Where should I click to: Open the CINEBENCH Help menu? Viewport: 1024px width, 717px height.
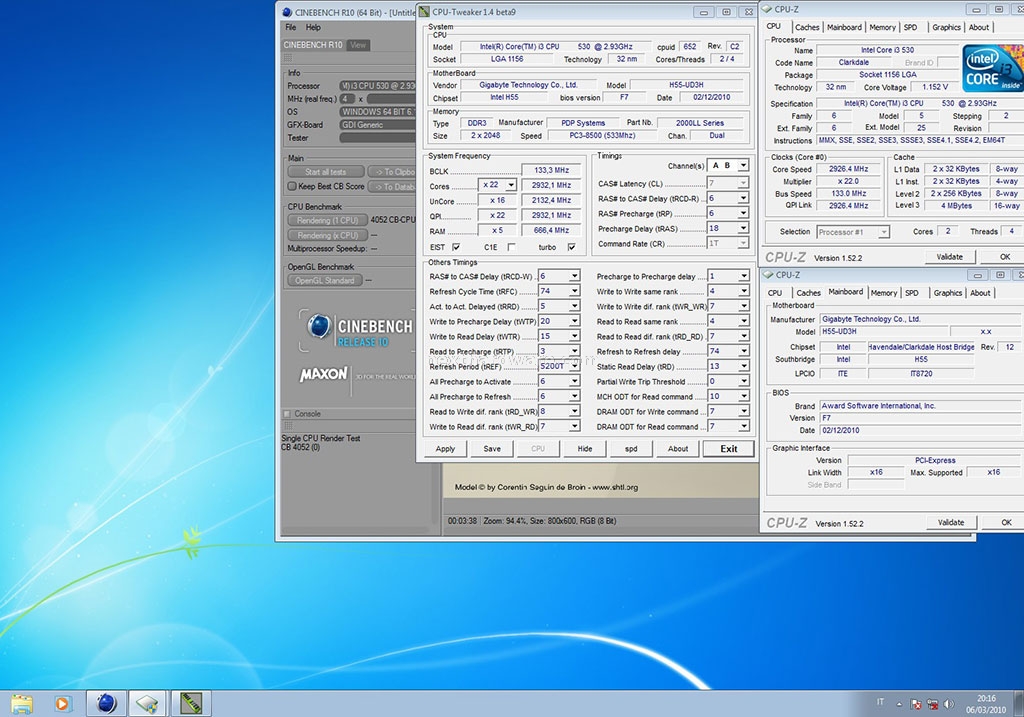click(313, 27)
